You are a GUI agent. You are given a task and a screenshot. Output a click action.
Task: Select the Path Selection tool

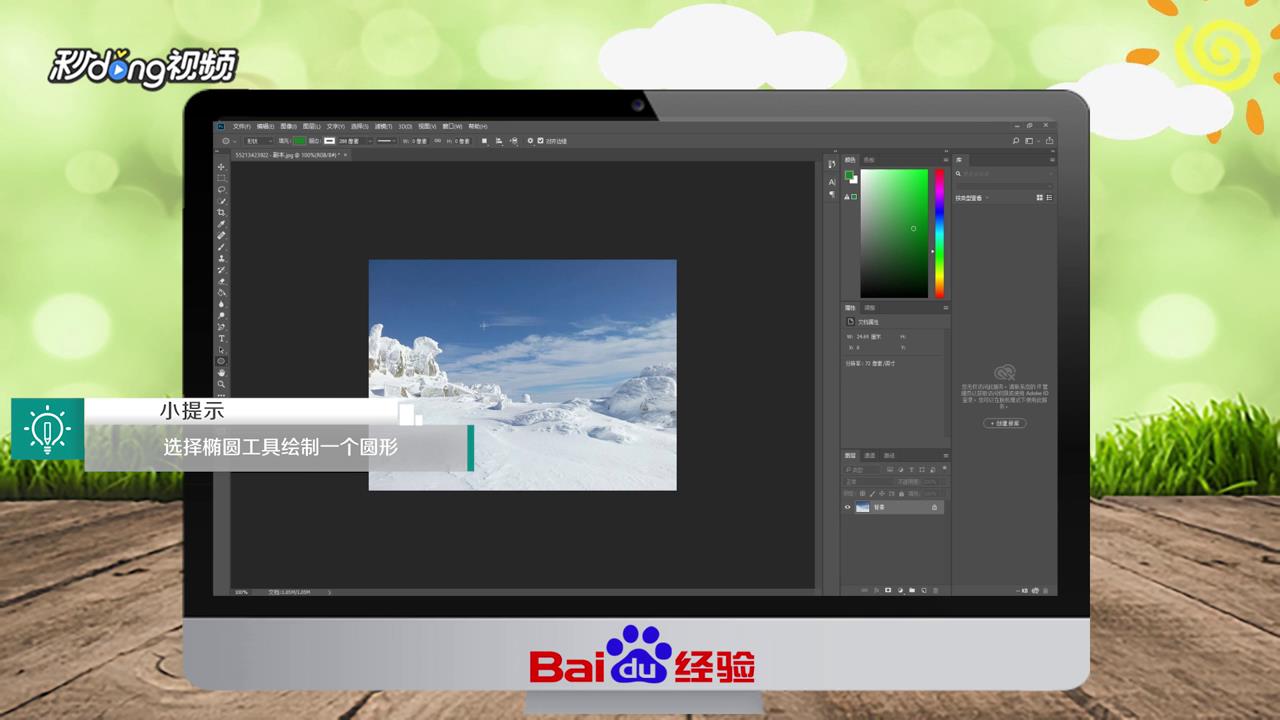point(221,350)
